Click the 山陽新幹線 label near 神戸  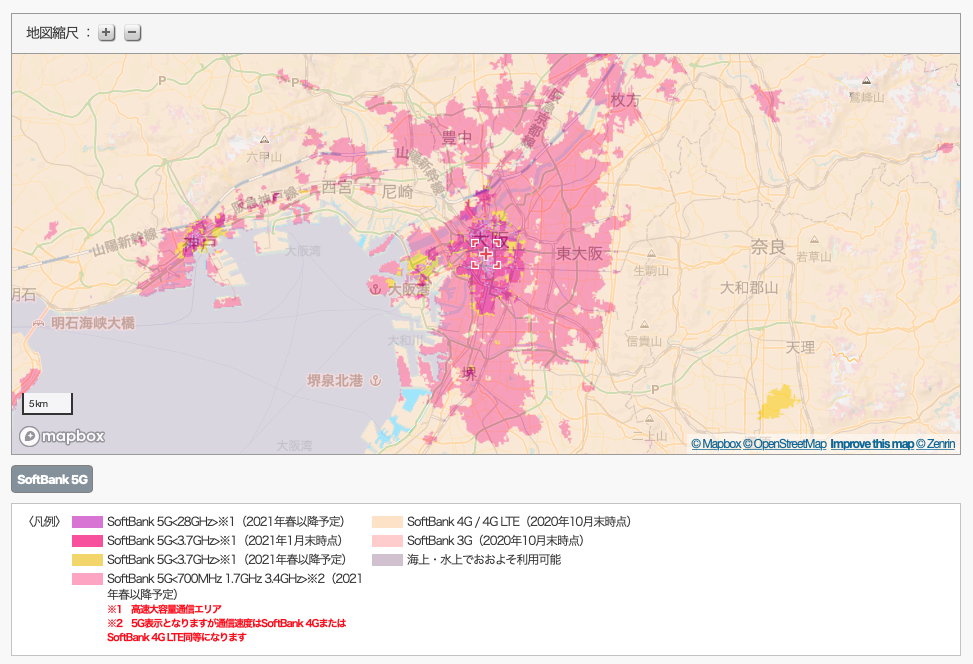coord(127,241)
